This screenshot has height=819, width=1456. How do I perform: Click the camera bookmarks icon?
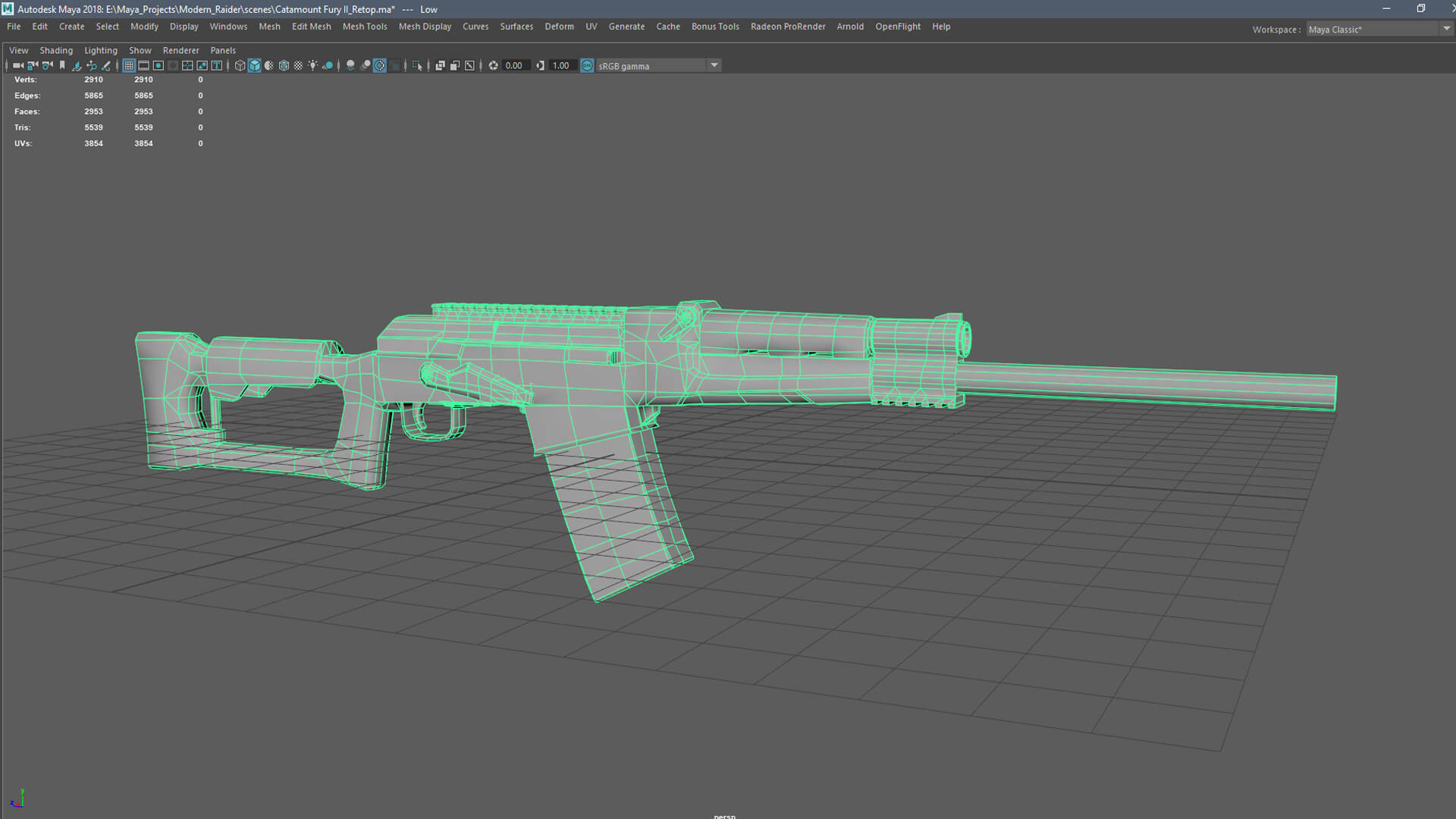(62, 66)
